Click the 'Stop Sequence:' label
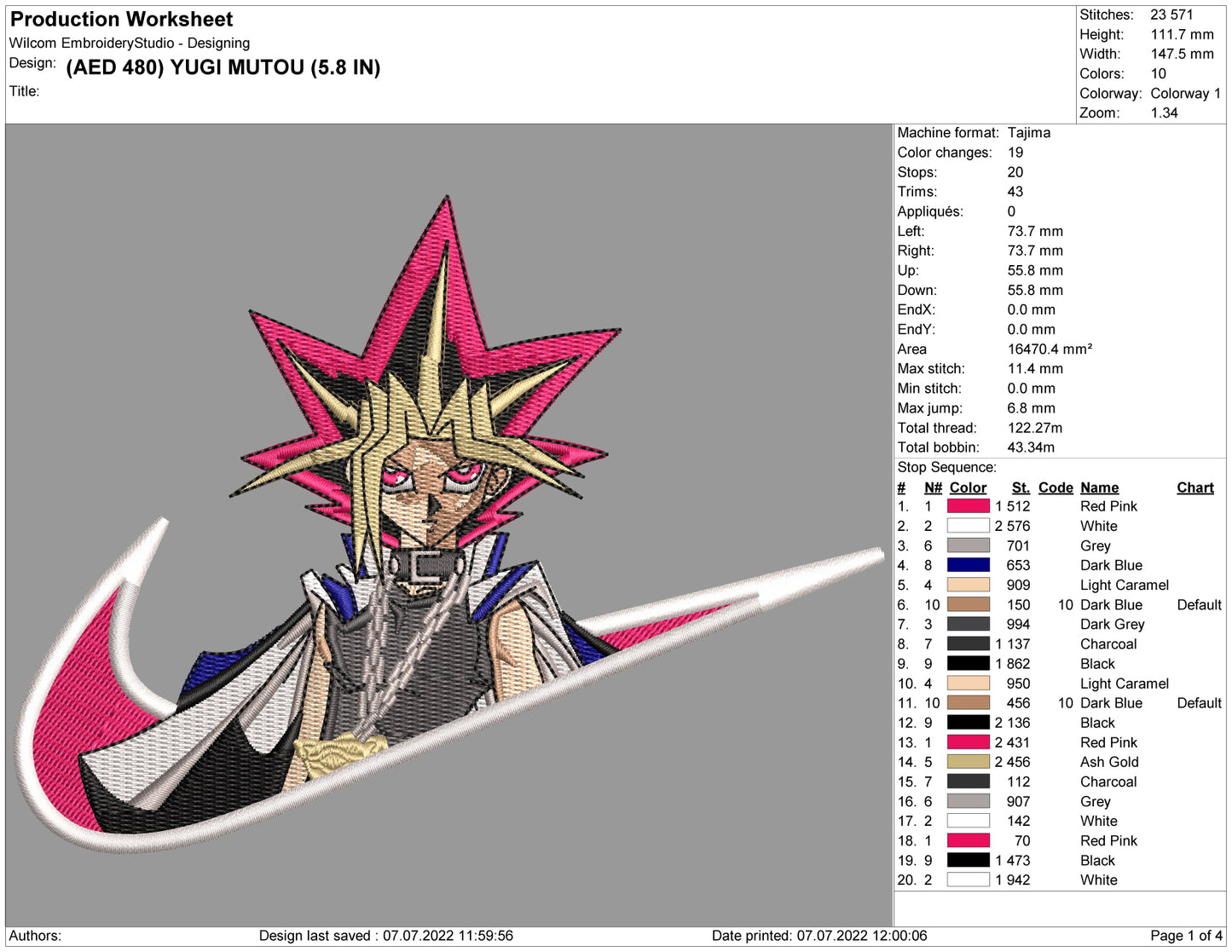 [946, 467]
